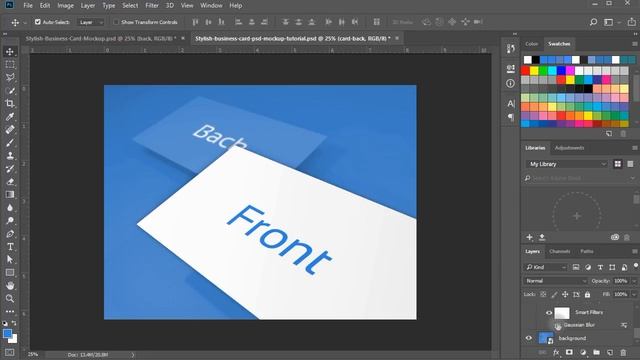Open the Layer menu
Viewport: 640px width, 360px height.
tap(87, 5)
